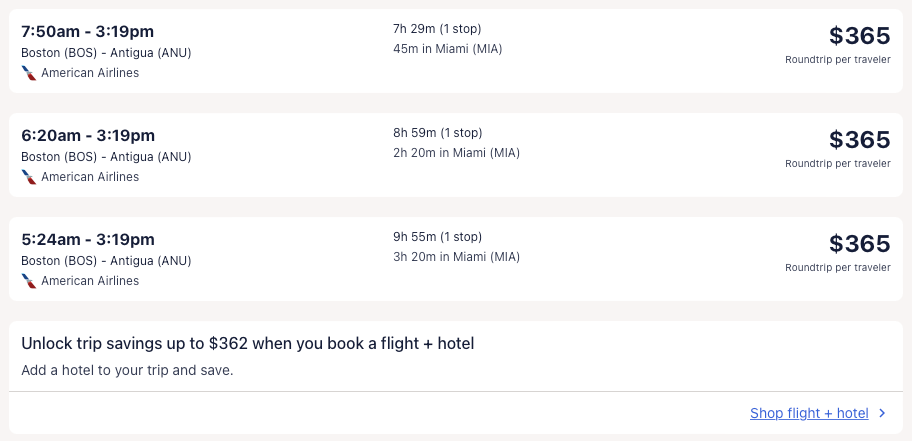Click the $365 price on 7:50am flight

[859, 36]
